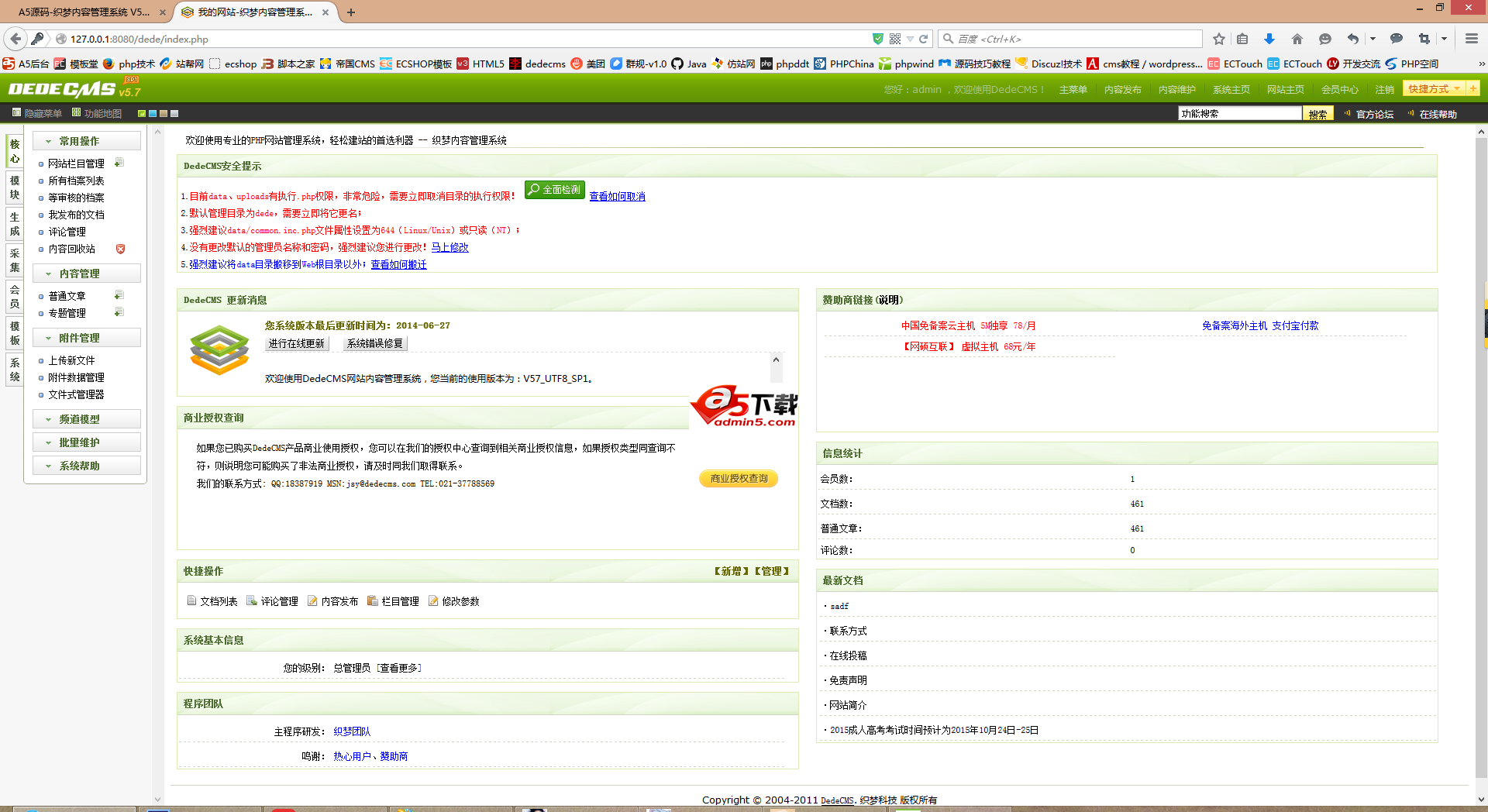Click 注销 to log out
Viewport: 1488px width, 812px height.
1385,90
